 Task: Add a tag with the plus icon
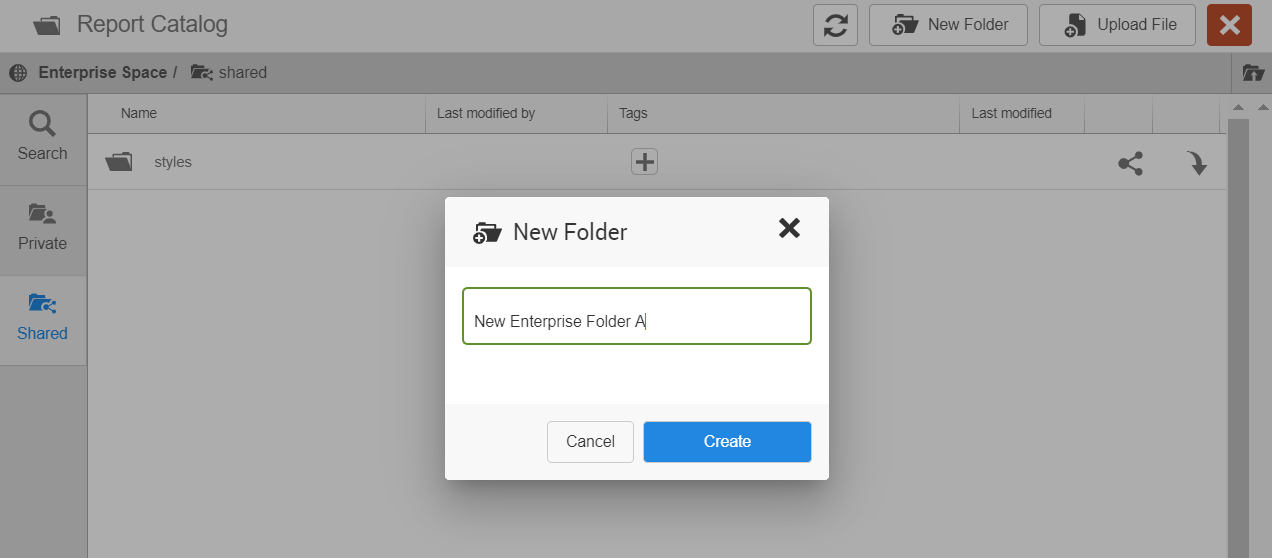click(644, 161)
